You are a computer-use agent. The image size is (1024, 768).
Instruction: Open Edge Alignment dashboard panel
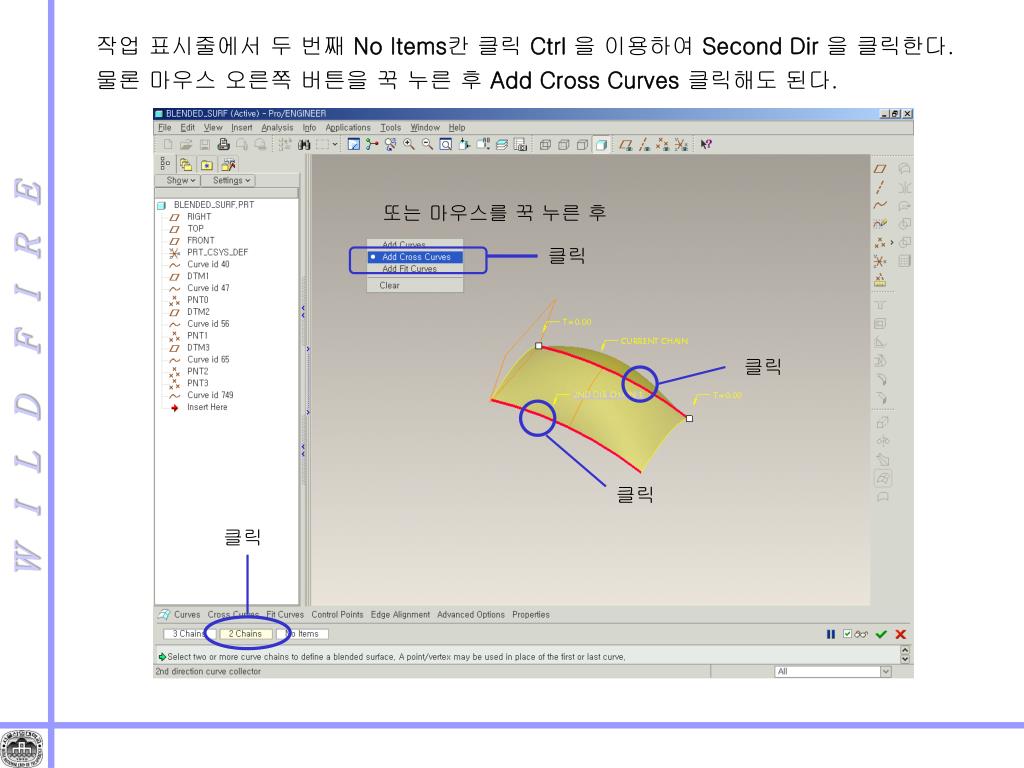point(400,615)
